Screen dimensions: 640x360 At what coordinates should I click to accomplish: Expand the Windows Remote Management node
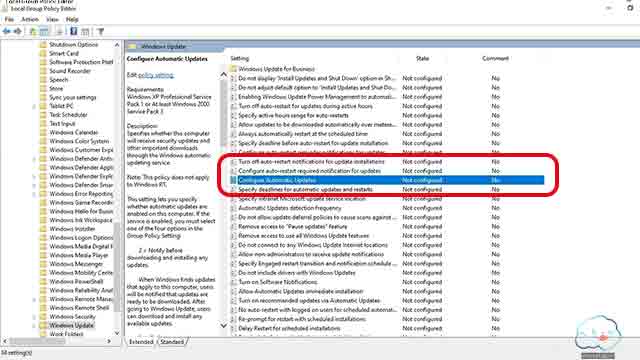(34, 300)
